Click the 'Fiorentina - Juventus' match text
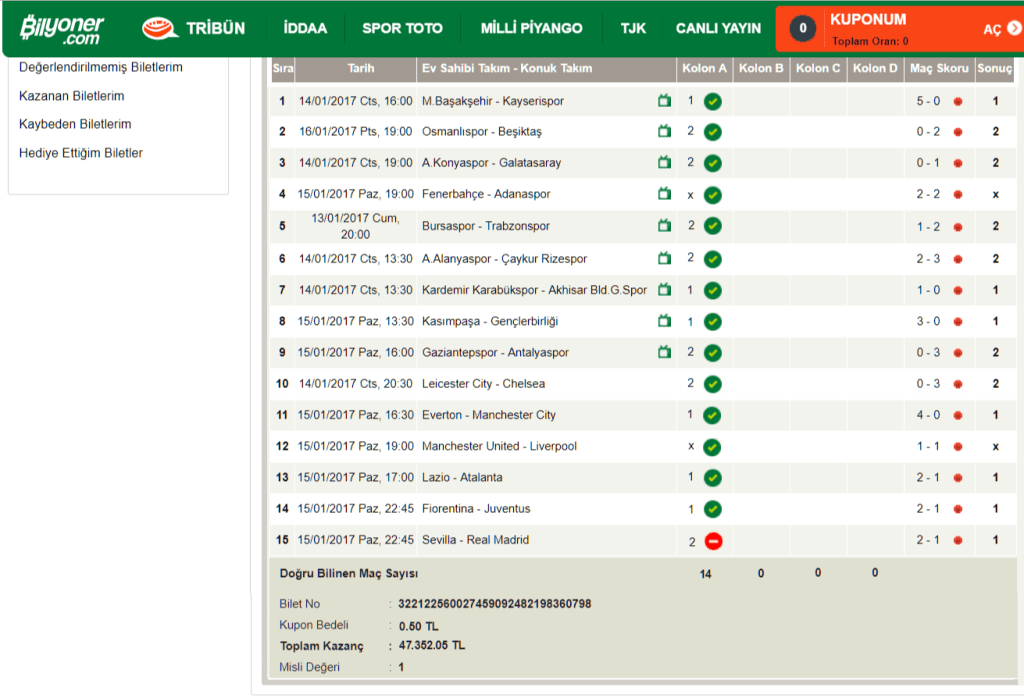The image size is (1024, 698). click(476, 509)
